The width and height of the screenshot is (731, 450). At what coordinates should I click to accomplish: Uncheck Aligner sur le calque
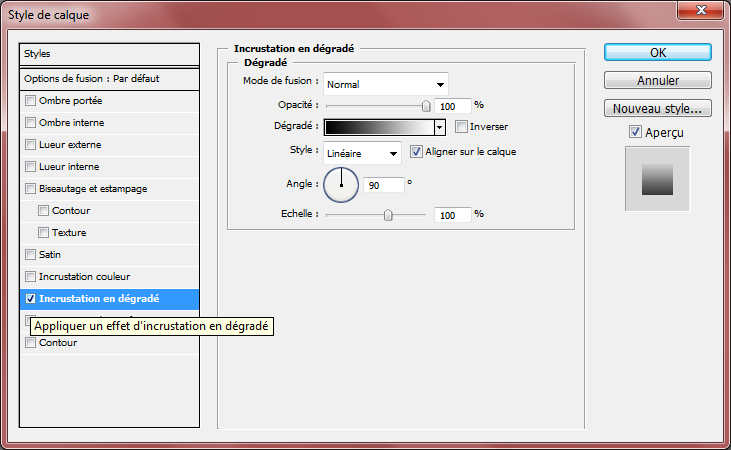pyautogui.click(x=416, y=152)
